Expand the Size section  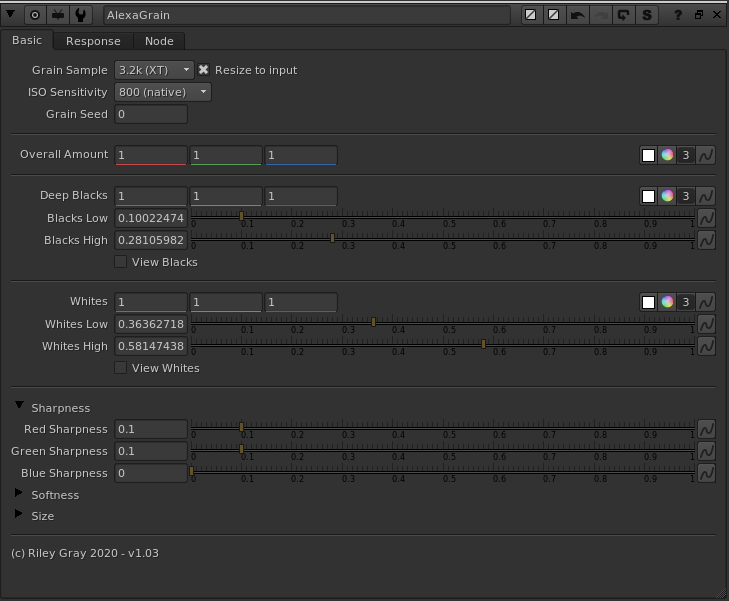click(x=19, y=515)
